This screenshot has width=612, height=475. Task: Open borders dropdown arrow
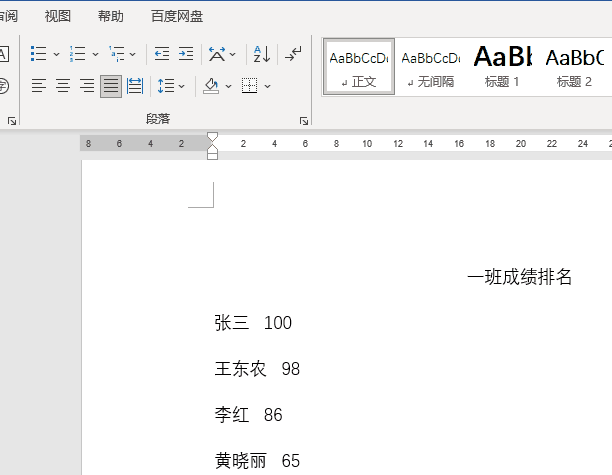click(x=267, y=86)
